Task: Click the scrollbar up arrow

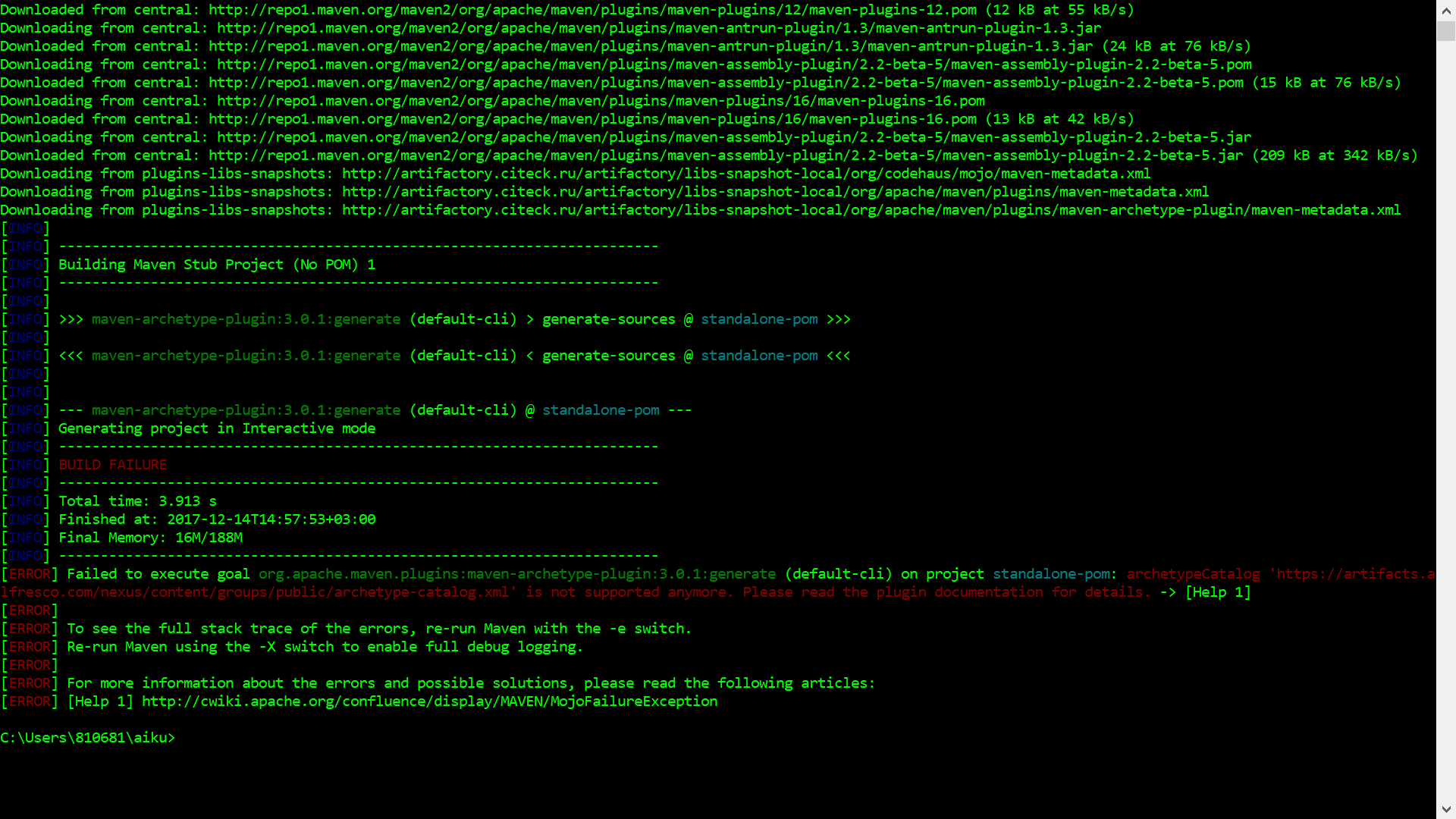Action: pos(1445,9)
